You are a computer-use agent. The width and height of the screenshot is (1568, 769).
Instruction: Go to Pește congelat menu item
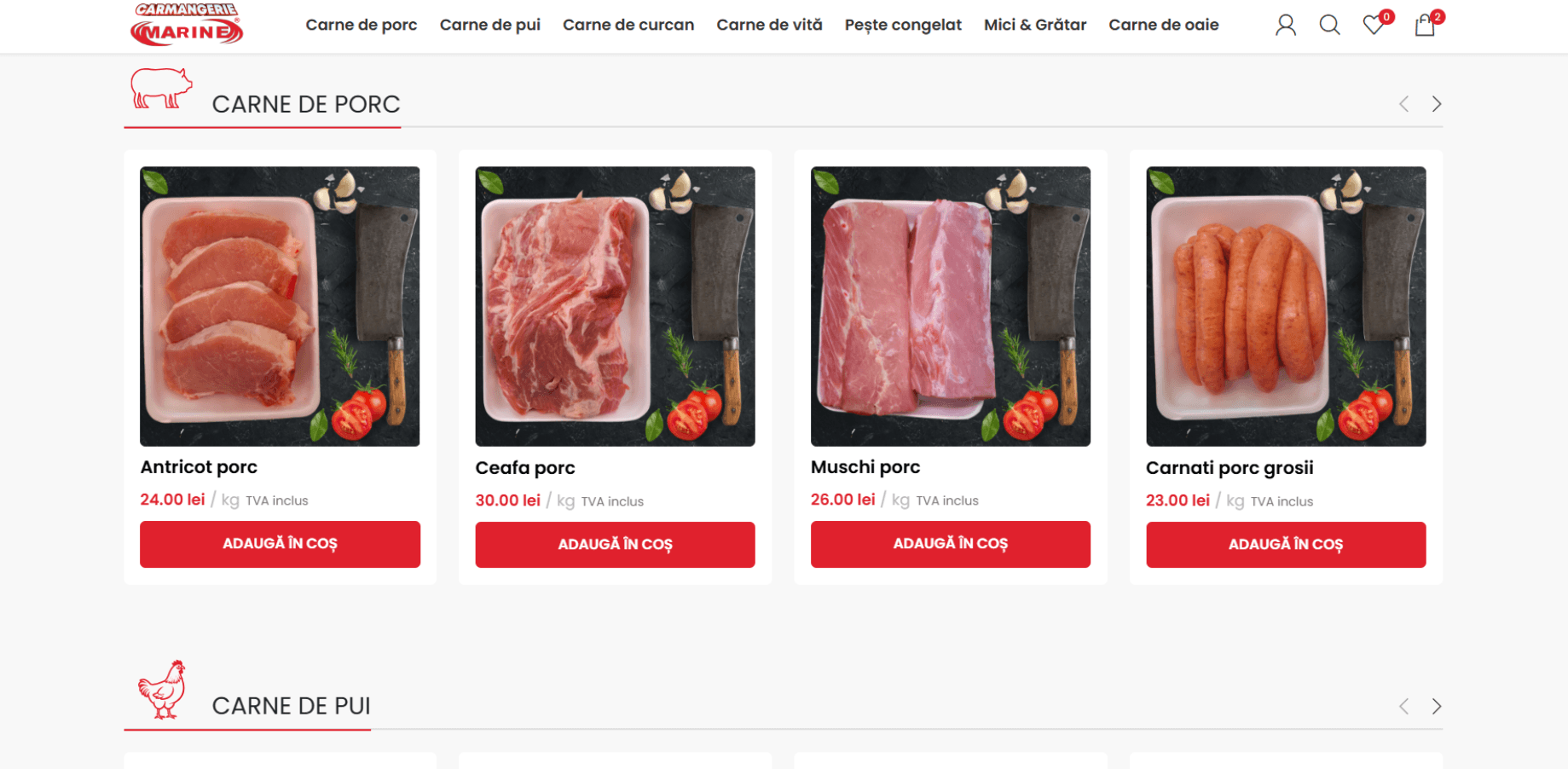[903, 25]
